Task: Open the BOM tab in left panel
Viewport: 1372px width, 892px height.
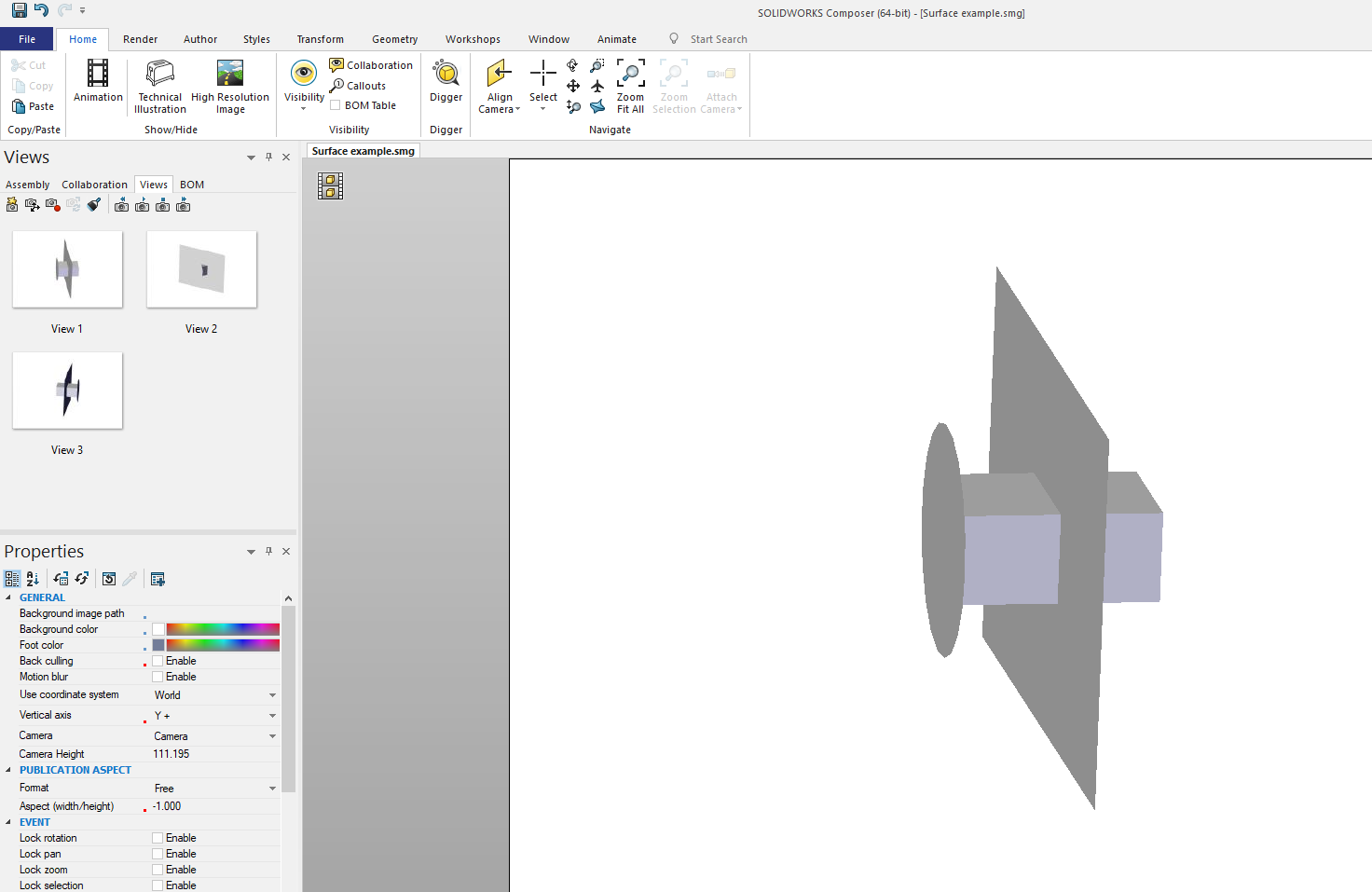Action: (x=192, y=185)
